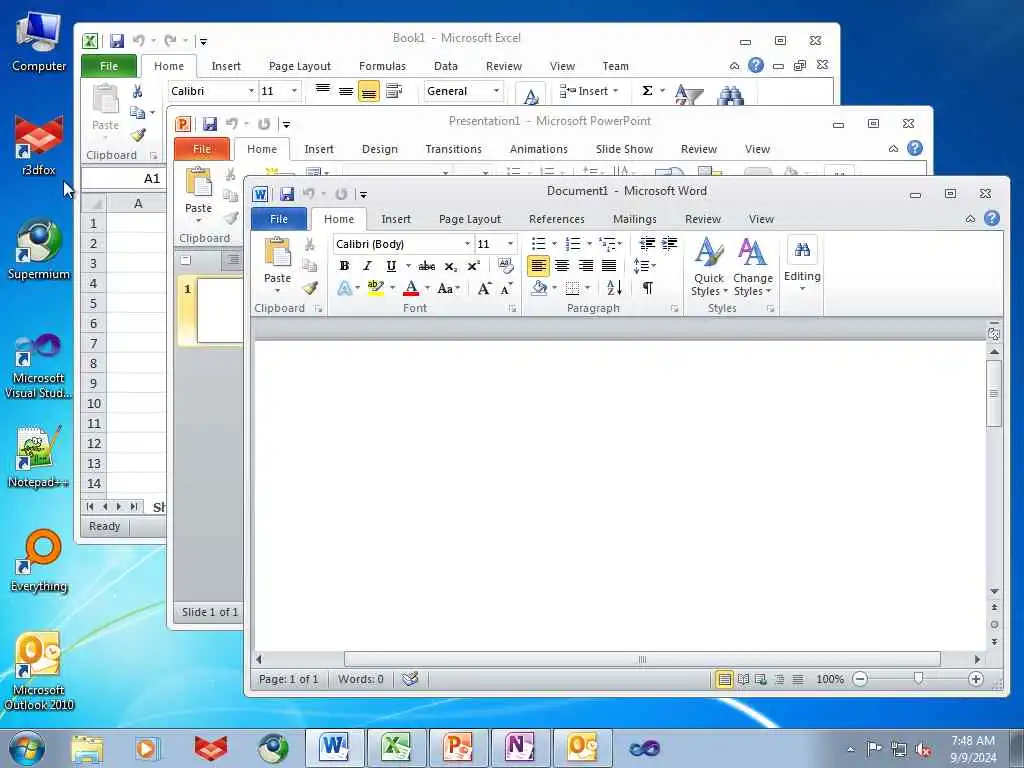1024x768 pixels.
Task: Click Center alignment icon in Word
Action: tap(562, 266)
